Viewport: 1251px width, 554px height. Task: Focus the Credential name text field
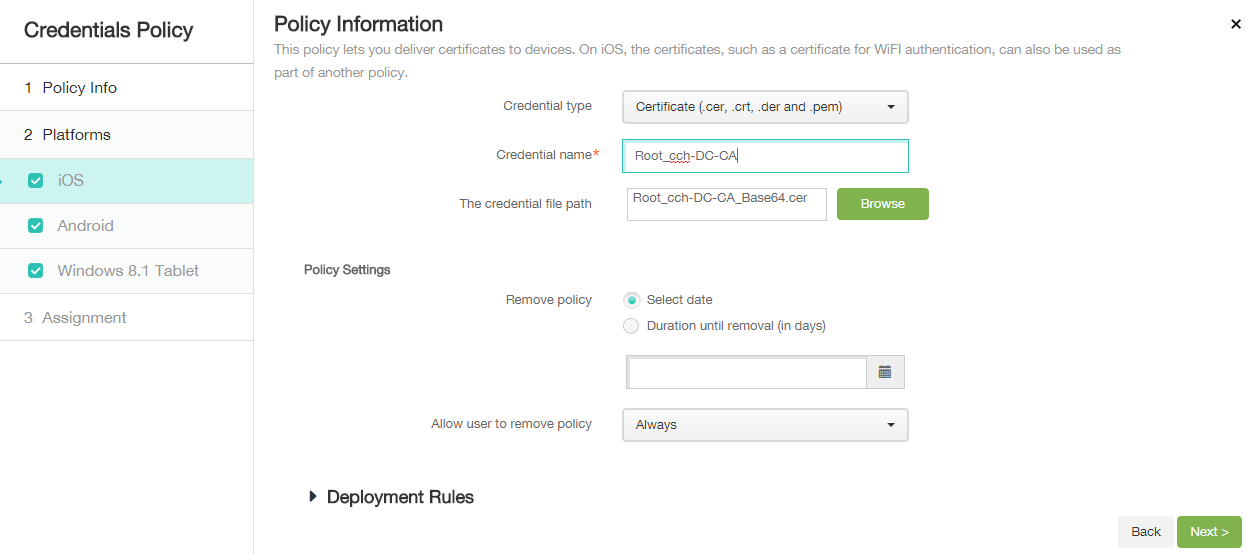pyautogui.click(x=765, y=156)
